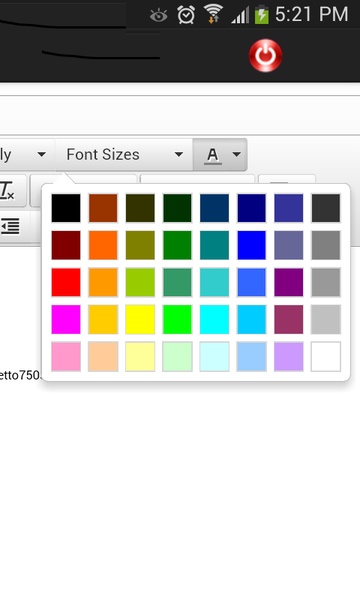
Task: Select the red color swatch
Action: (66, 282)
